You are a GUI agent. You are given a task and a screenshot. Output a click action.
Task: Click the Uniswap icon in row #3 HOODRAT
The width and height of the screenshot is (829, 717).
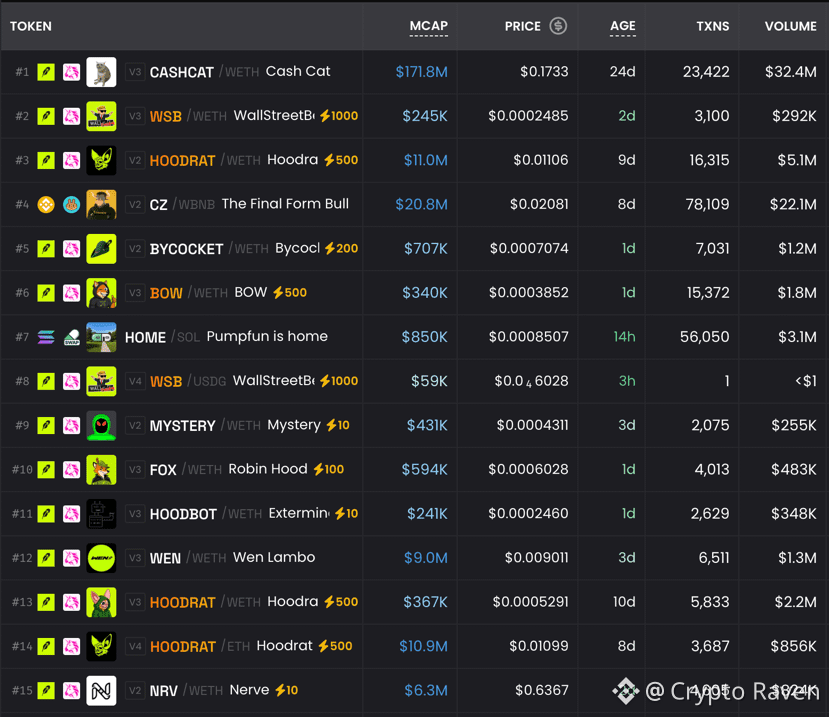point(71,160)
